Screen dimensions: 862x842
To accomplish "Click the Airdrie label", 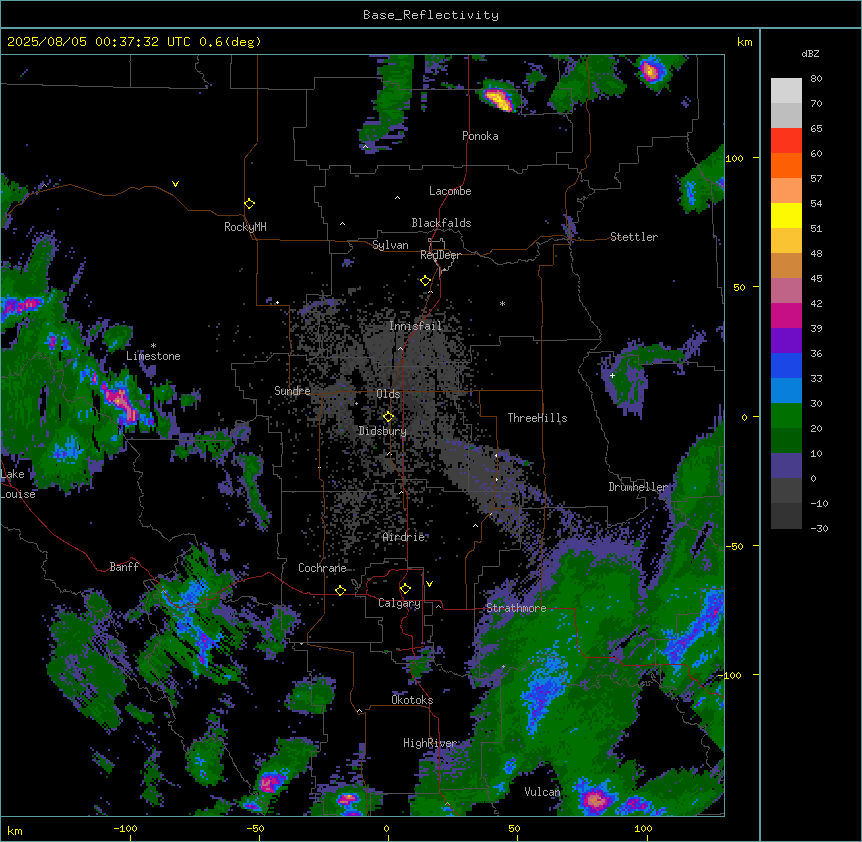I will (x=404, y=537).
